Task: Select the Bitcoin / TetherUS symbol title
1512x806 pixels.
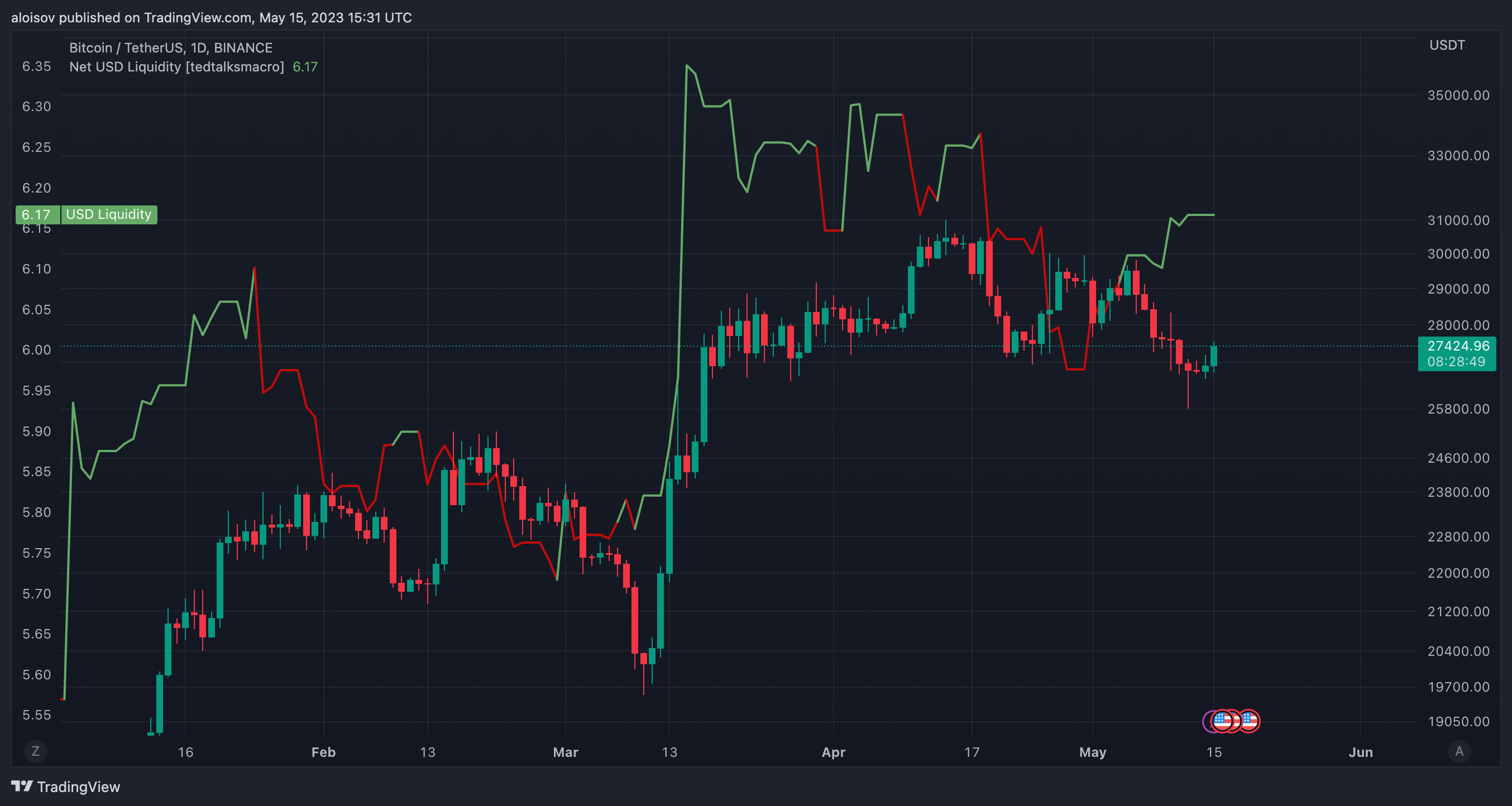Action: (171, 47)
